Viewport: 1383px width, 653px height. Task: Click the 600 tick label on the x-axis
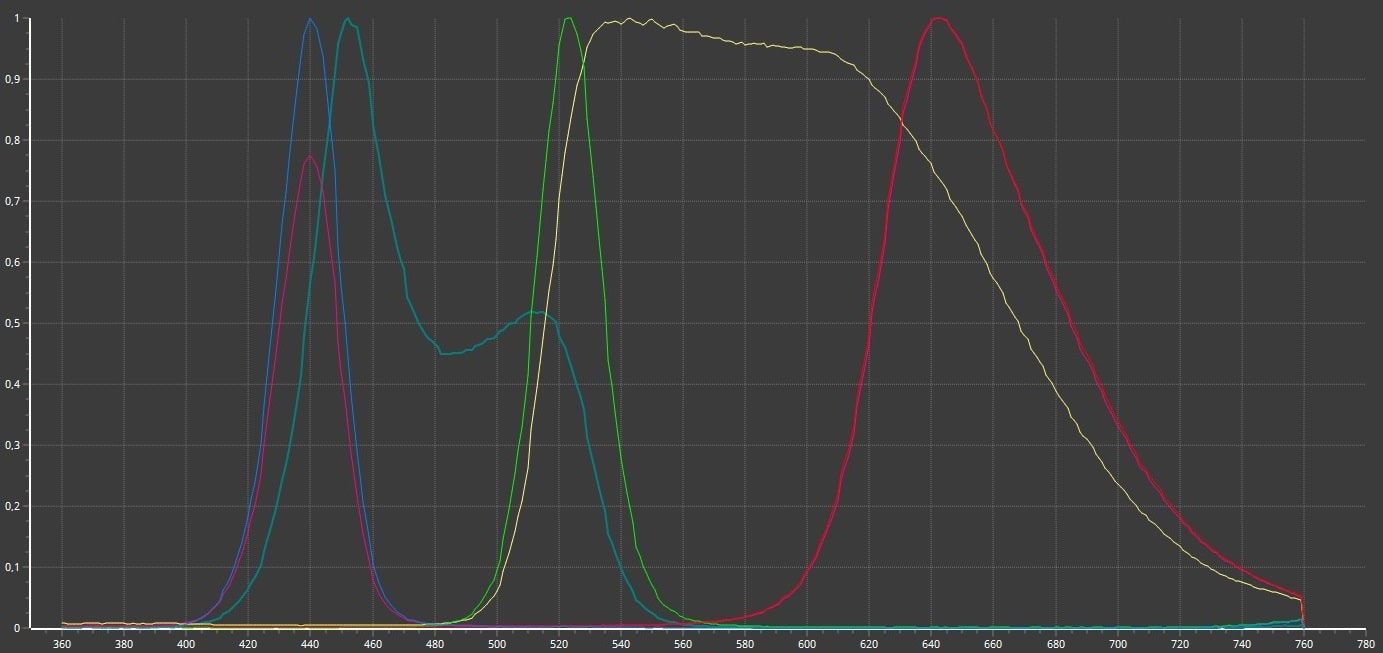(x=807, y=644)
